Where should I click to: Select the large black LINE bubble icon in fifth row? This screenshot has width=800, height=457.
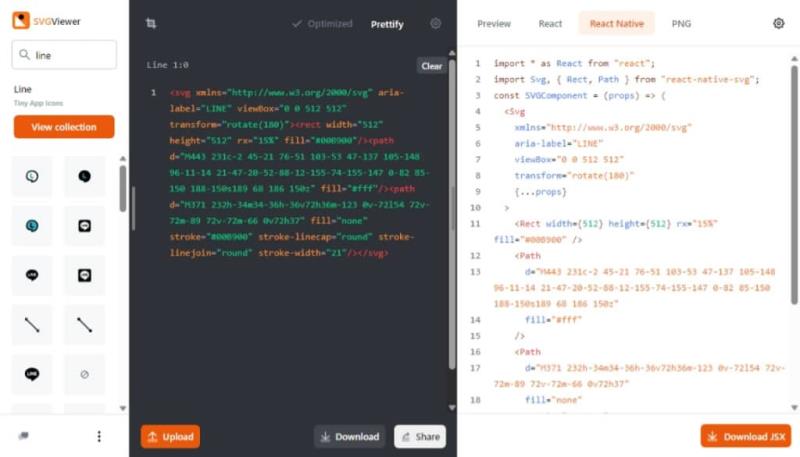(x=32, y=374)
